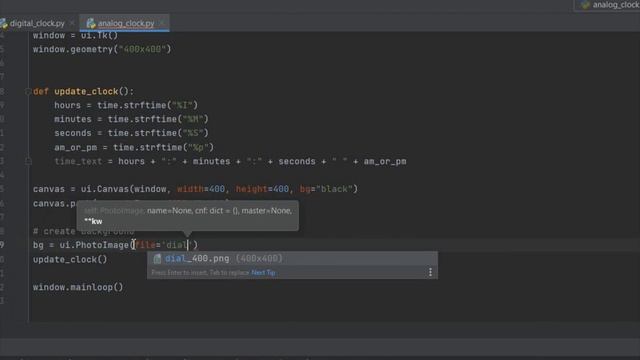
Task: Click 'width=400' in the Canvas call
Action: click(x=200, y=189)
